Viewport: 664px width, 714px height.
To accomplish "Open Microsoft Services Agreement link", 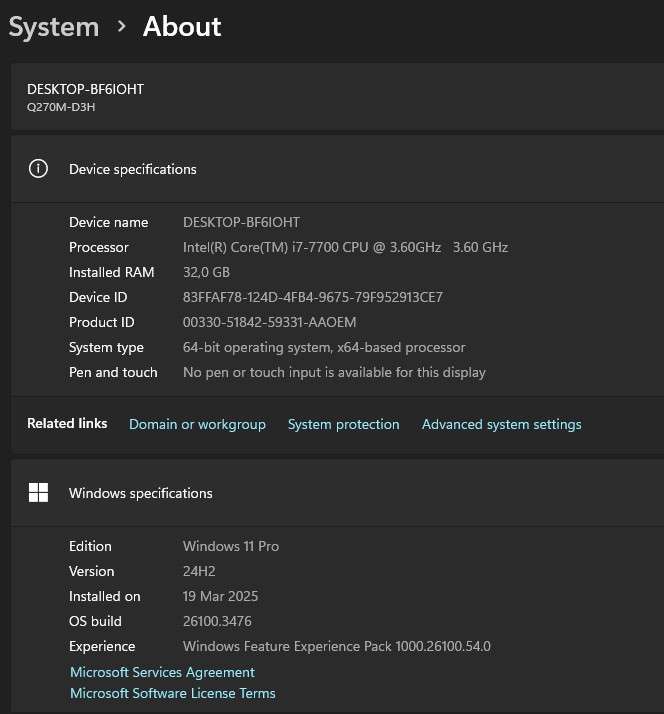I will [163, 672].
